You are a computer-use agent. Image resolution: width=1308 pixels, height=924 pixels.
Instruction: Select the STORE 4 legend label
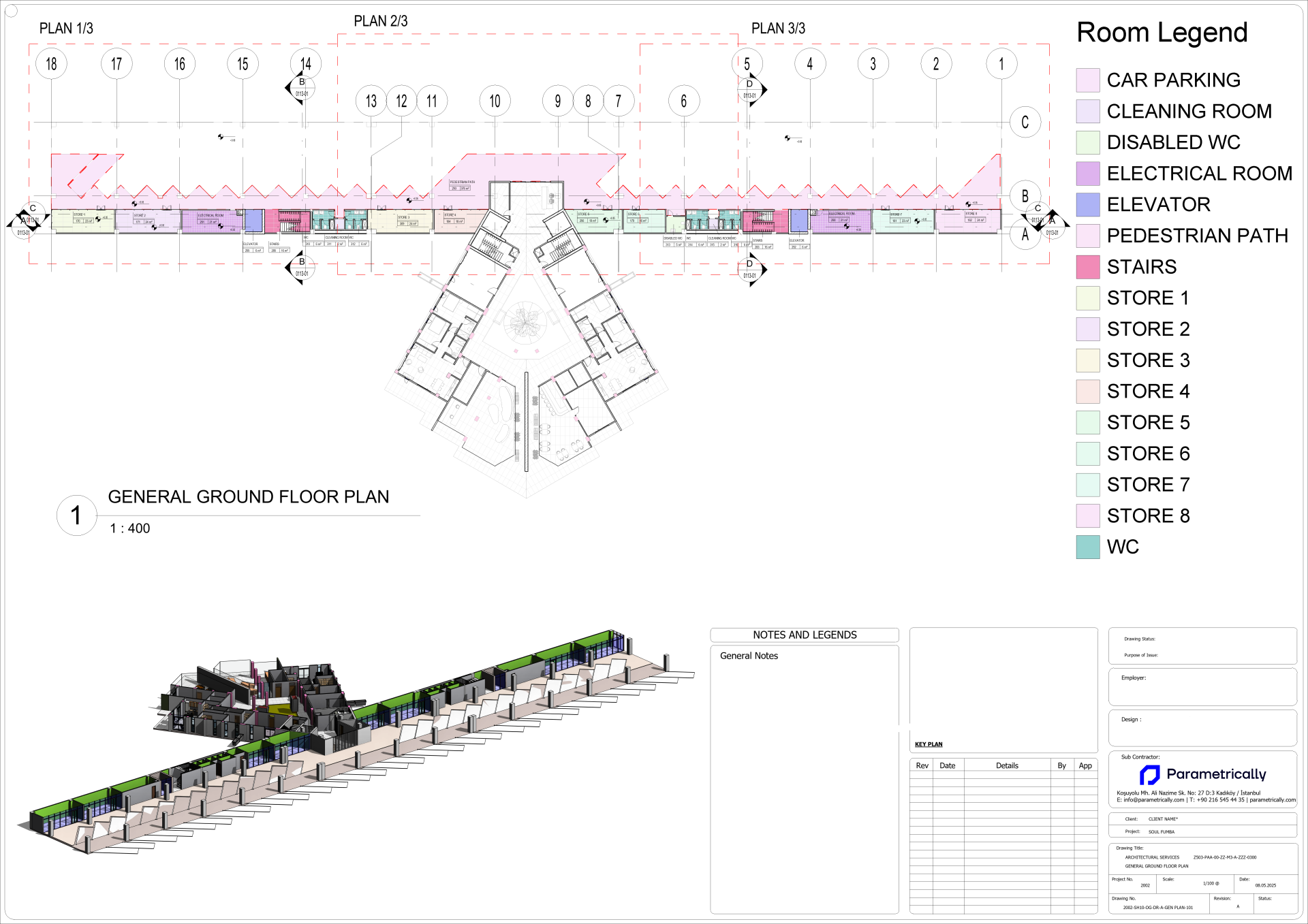(1149, 391)
